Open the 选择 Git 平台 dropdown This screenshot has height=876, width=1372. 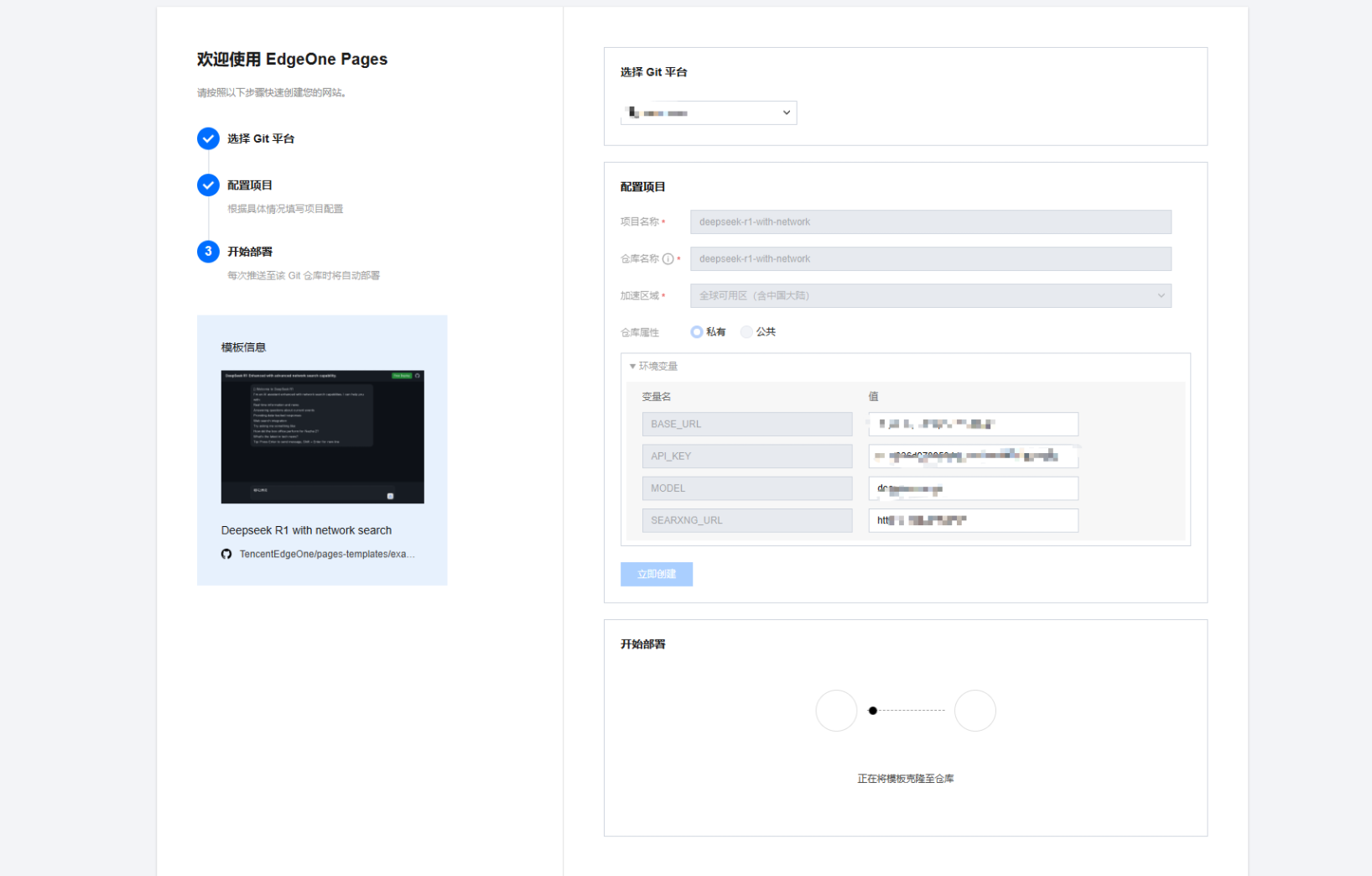pos(709,112)
